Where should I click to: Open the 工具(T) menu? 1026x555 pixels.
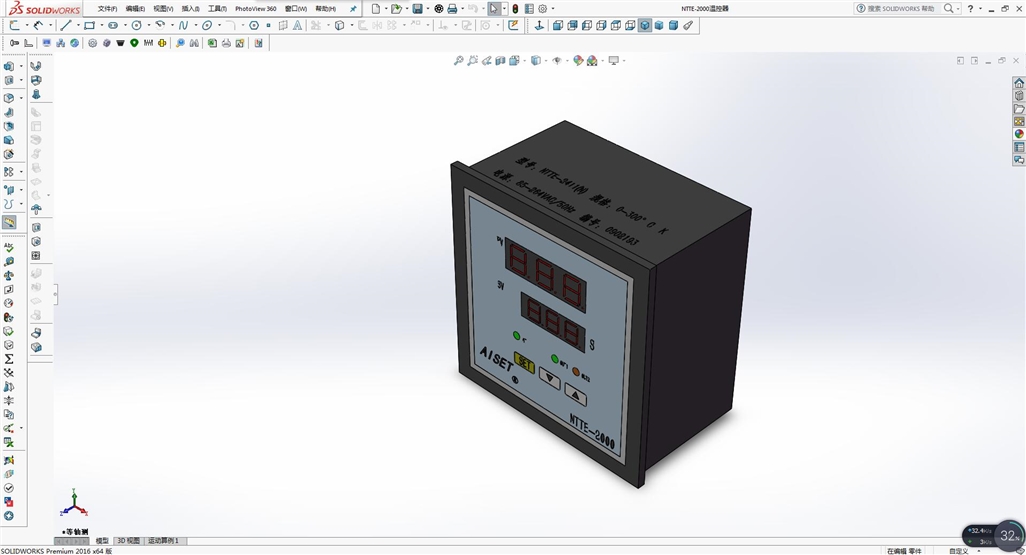tap(217, 9)
